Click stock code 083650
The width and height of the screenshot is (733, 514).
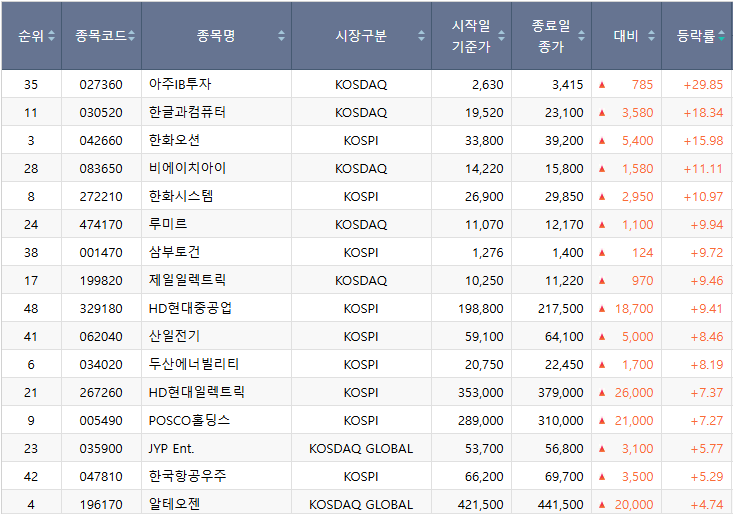[101, 169]
